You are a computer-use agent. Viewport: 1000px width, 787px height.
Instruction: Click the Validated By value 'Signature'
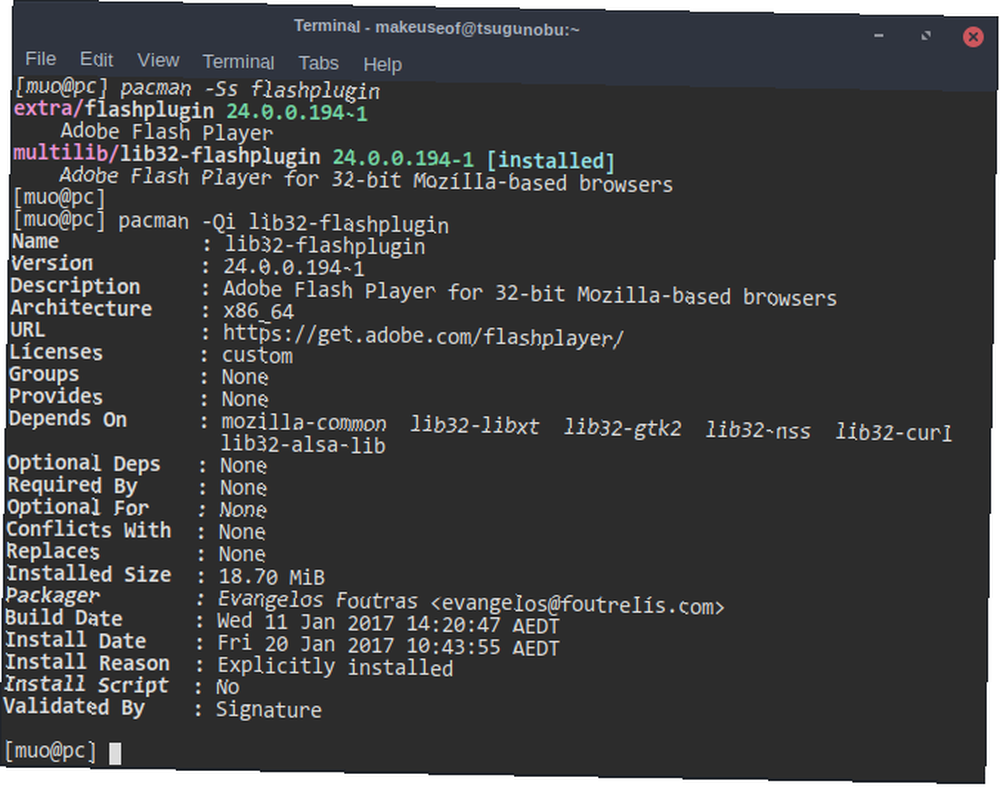pyautogui.click(x=268, y=710)
